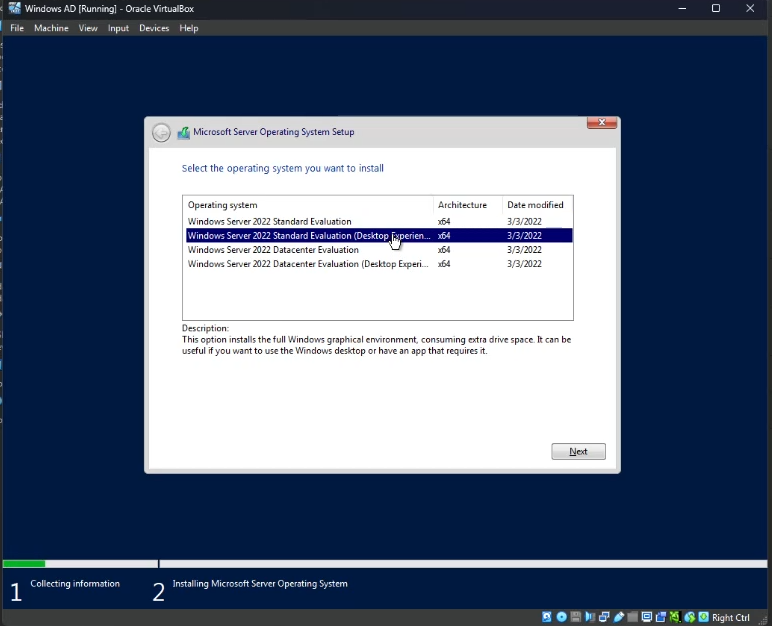Screen dimensions: 772x626
Task: Select Datacenter Evaluation (Desktop Experience) row
Action: pos(379,264)
